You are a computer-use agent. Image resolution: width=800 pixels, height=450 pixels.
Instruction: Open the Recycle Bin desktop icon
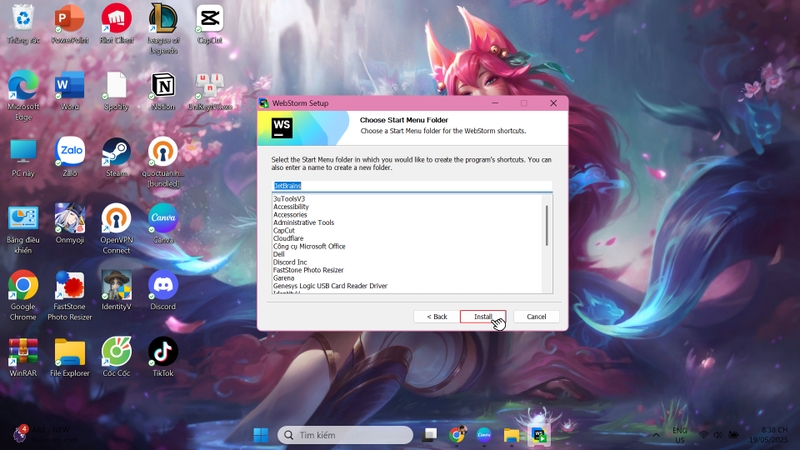coord(23,24)
